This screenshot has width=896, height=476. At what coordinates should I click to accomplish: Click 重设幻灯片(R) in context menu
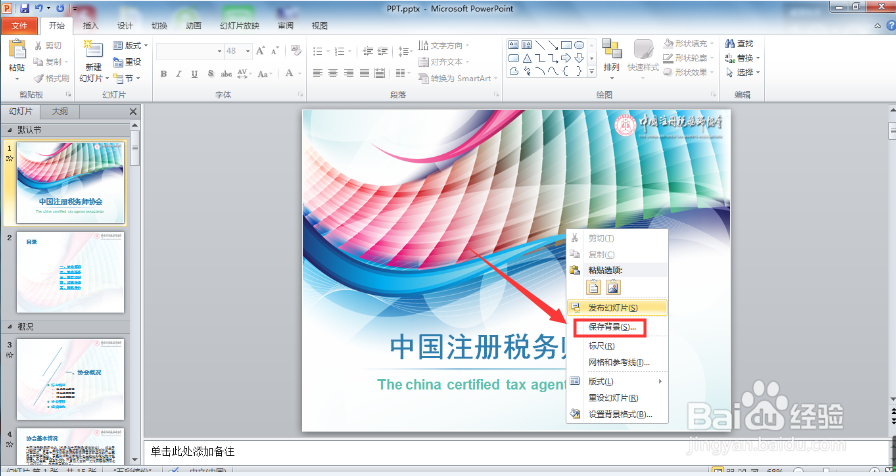pos(617,398)
